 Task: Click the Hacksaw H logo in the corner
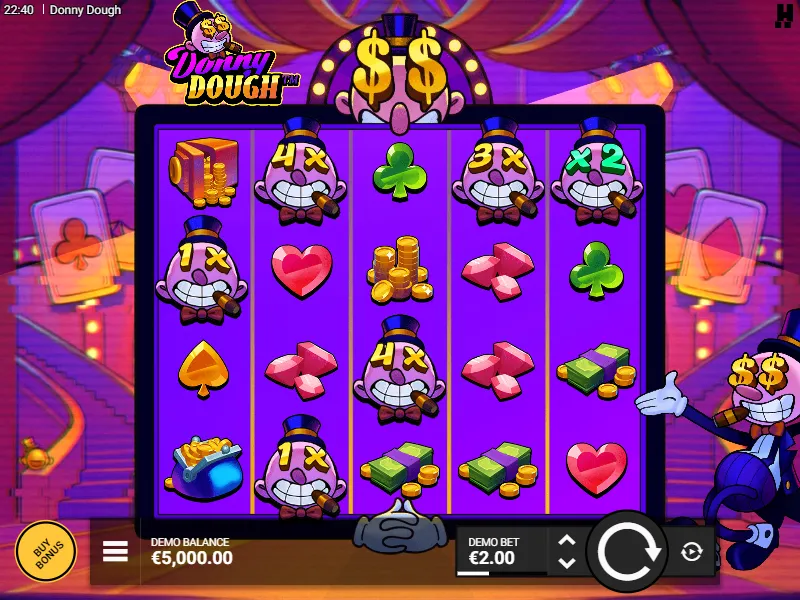(x=783, y=16)
